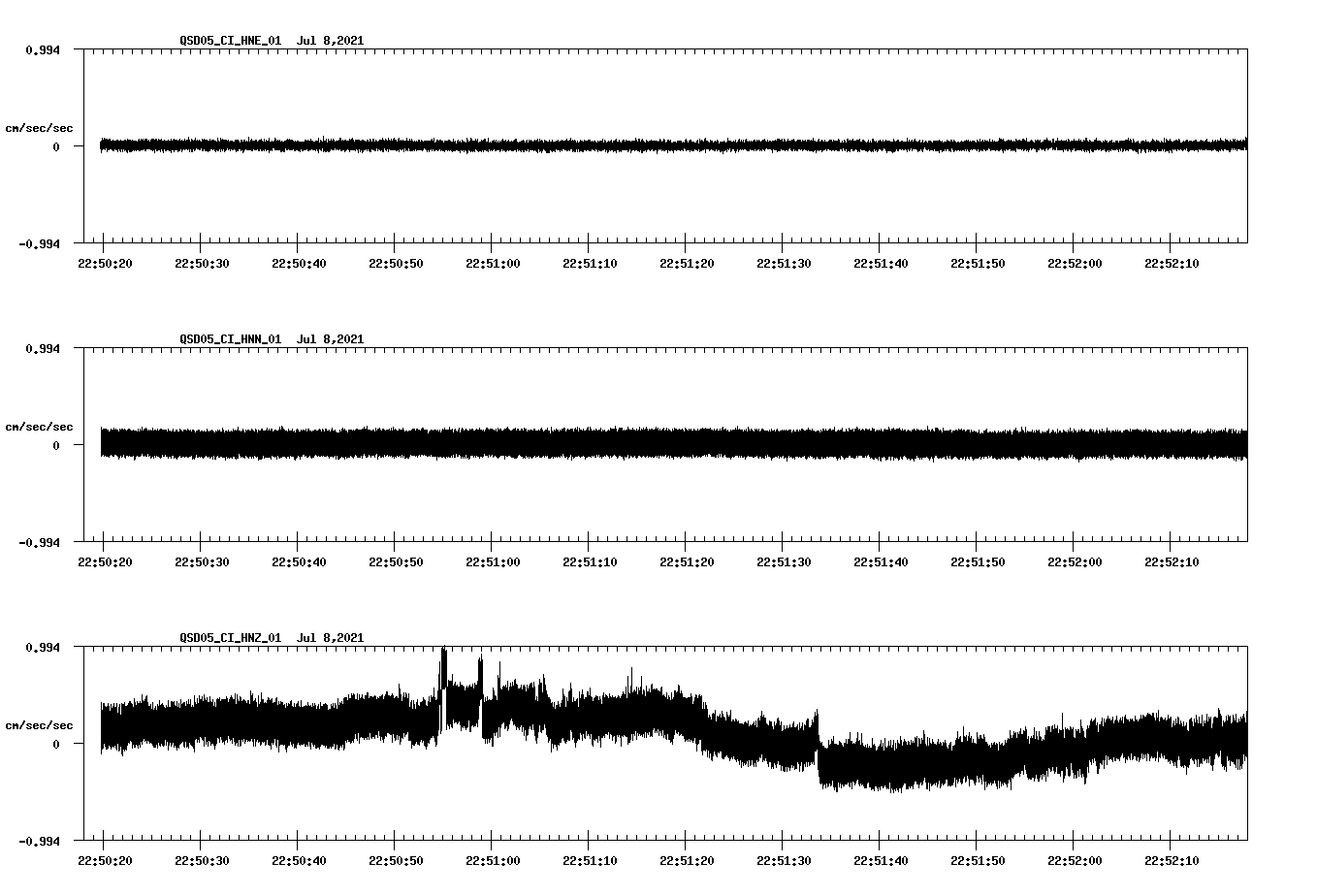Click the HNN plot's -0.994 lower axis value
The height and width of the screenshot is (896, 1317).
click(x=39, y=542)
